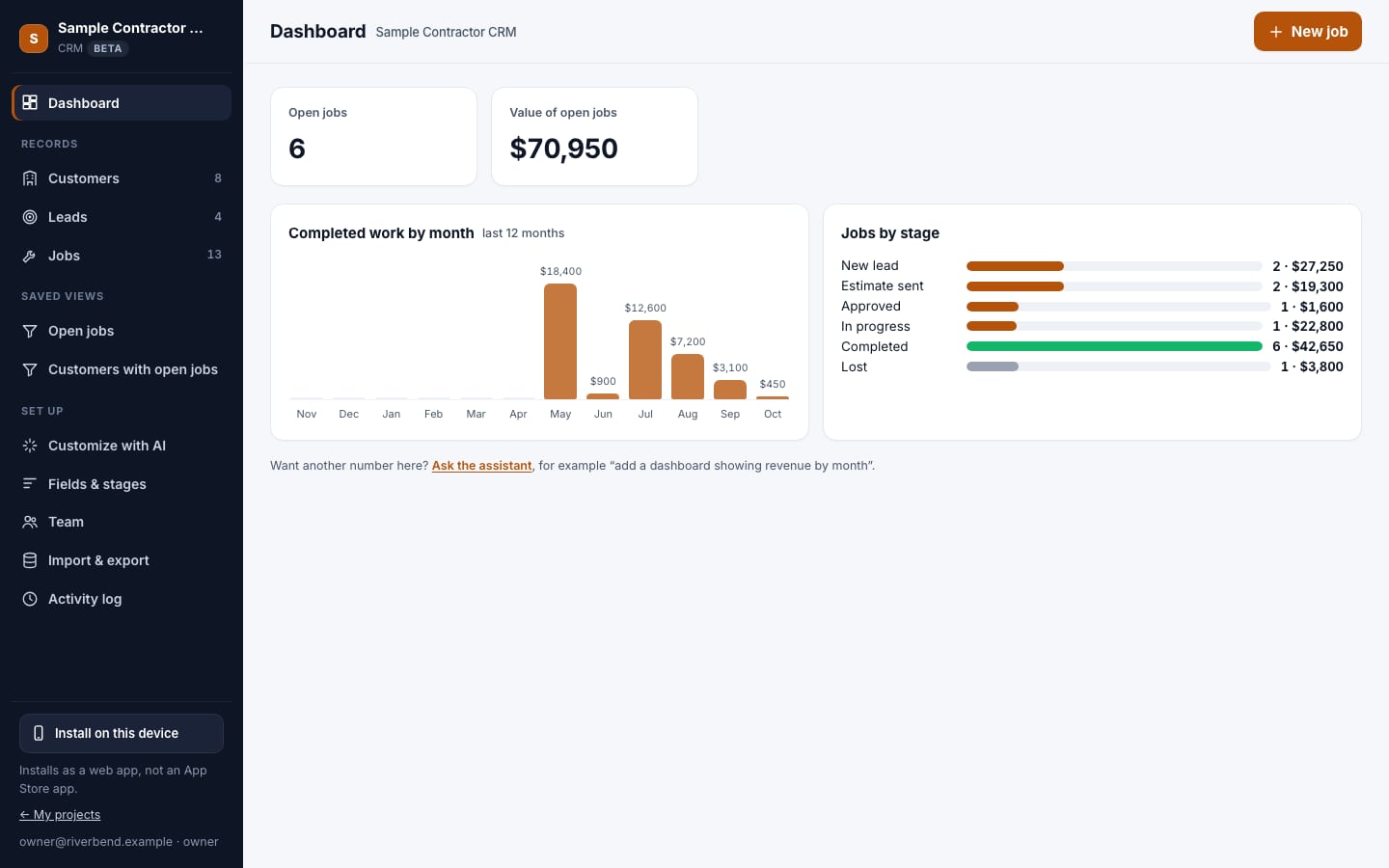1389x868 pixels.
Task: Click the Customize with AI sparkle icon
Action: coord(30,446)
